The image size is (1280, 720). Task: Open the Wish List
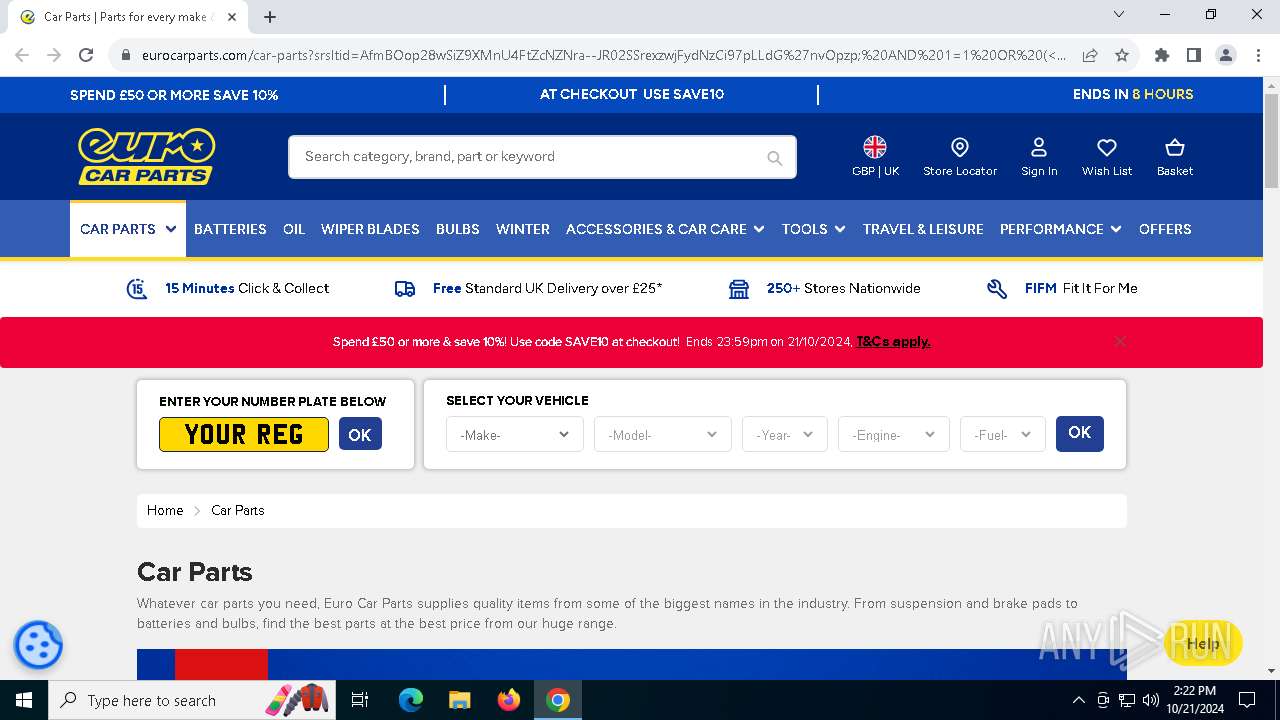point(1107,157)
